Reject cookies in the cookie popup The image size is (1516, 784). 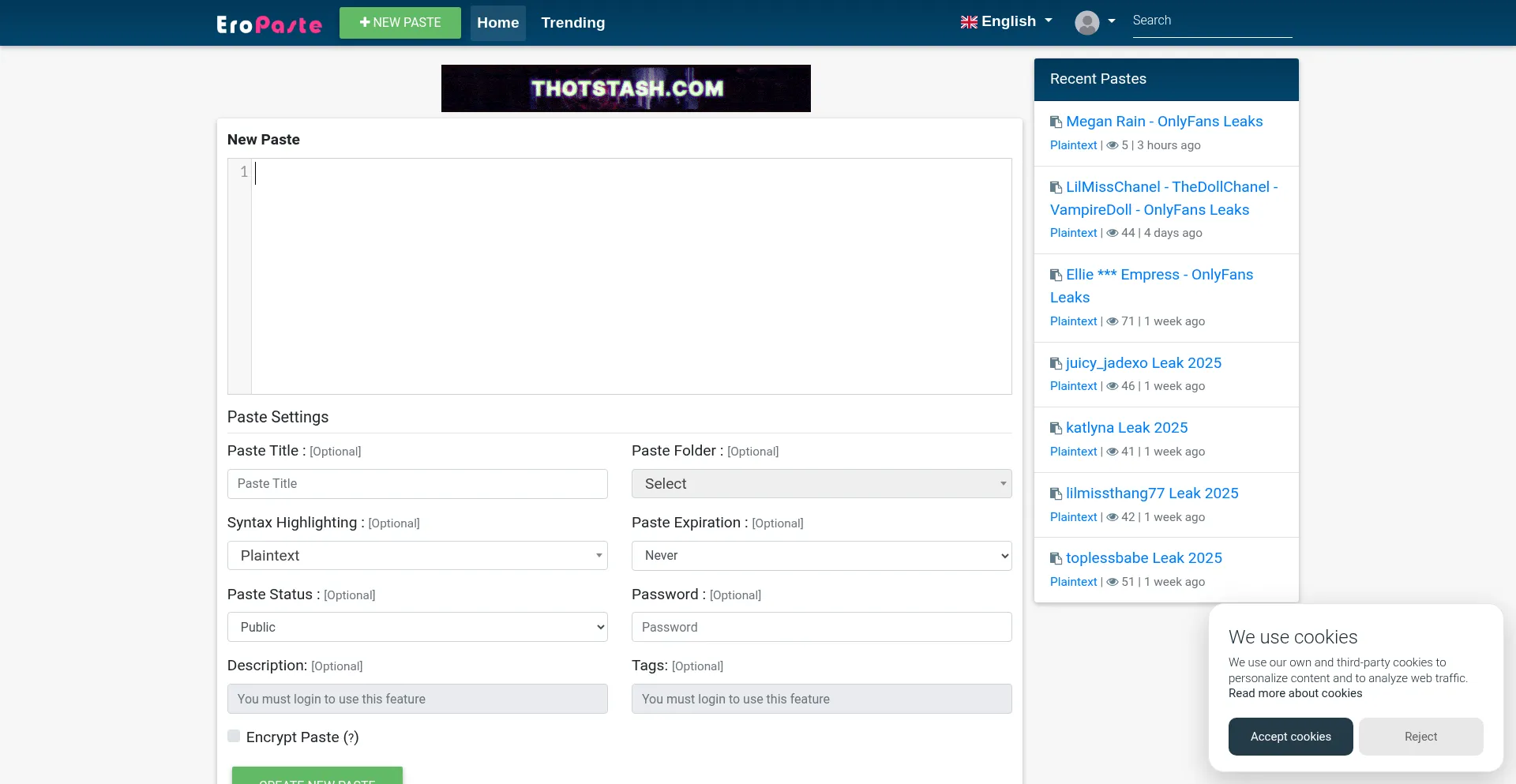[1420, 737]
